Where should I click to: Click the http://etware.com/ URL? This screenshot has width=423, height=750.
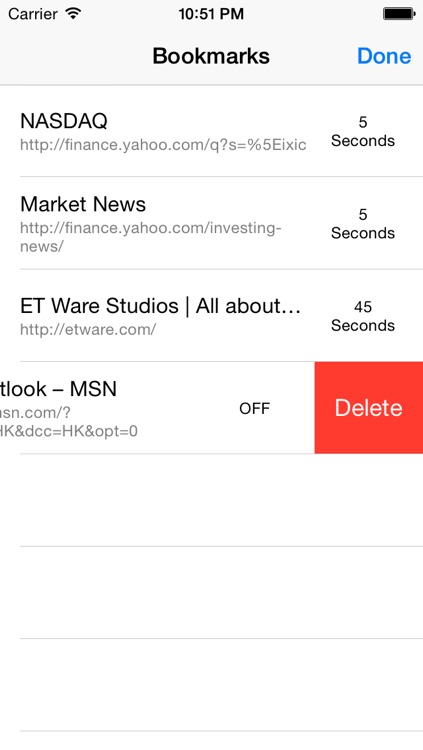[88, 330]
